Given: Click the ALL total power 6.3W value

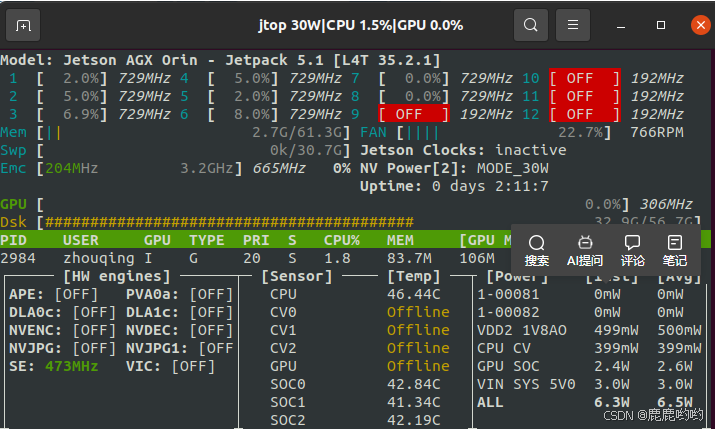Looking at the screenshot, I should coord(611,402).
